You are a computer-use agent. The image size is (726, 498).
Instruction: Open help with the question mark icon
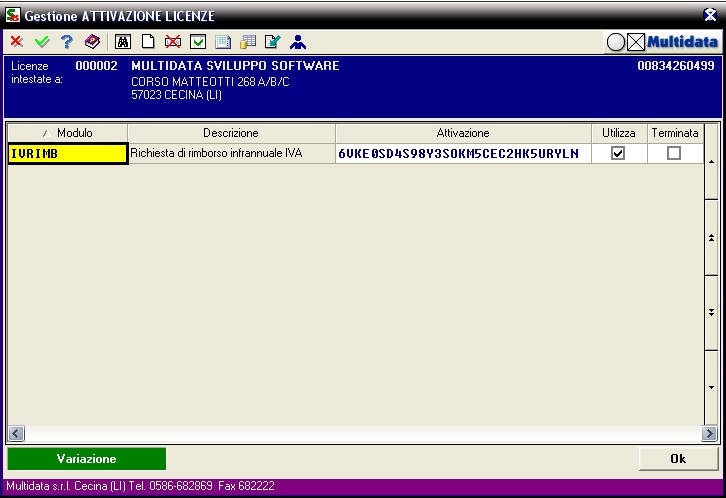tap(67, 42)
